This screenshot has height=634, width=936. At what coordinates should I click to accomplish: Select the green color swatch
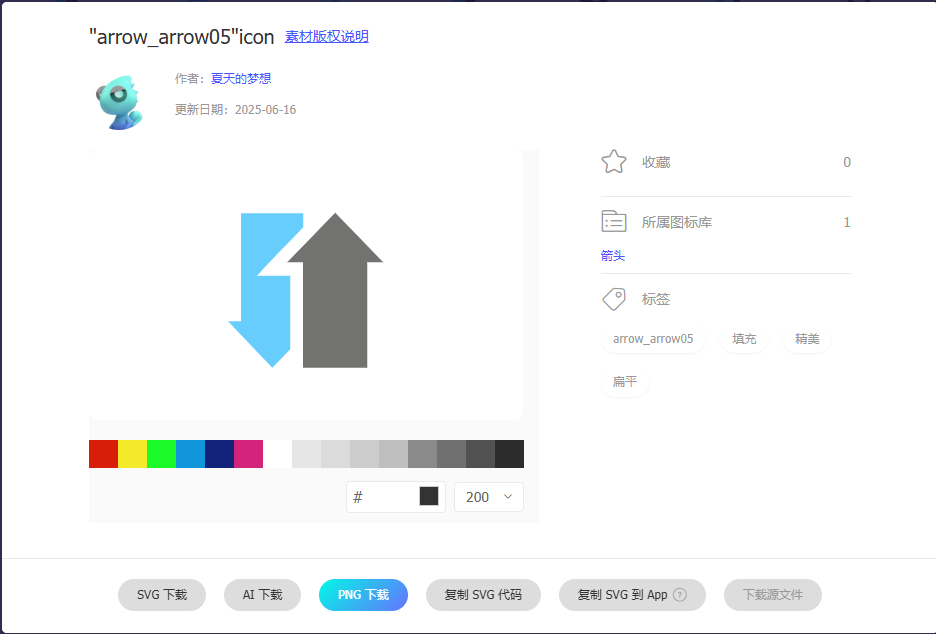click(160, 453)
